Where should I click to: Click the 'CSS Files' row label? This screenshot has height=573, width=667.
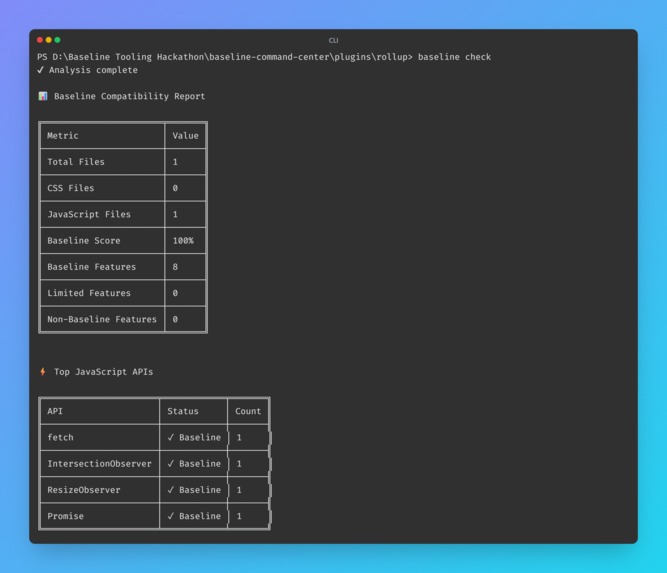click(x=71, y=188)
